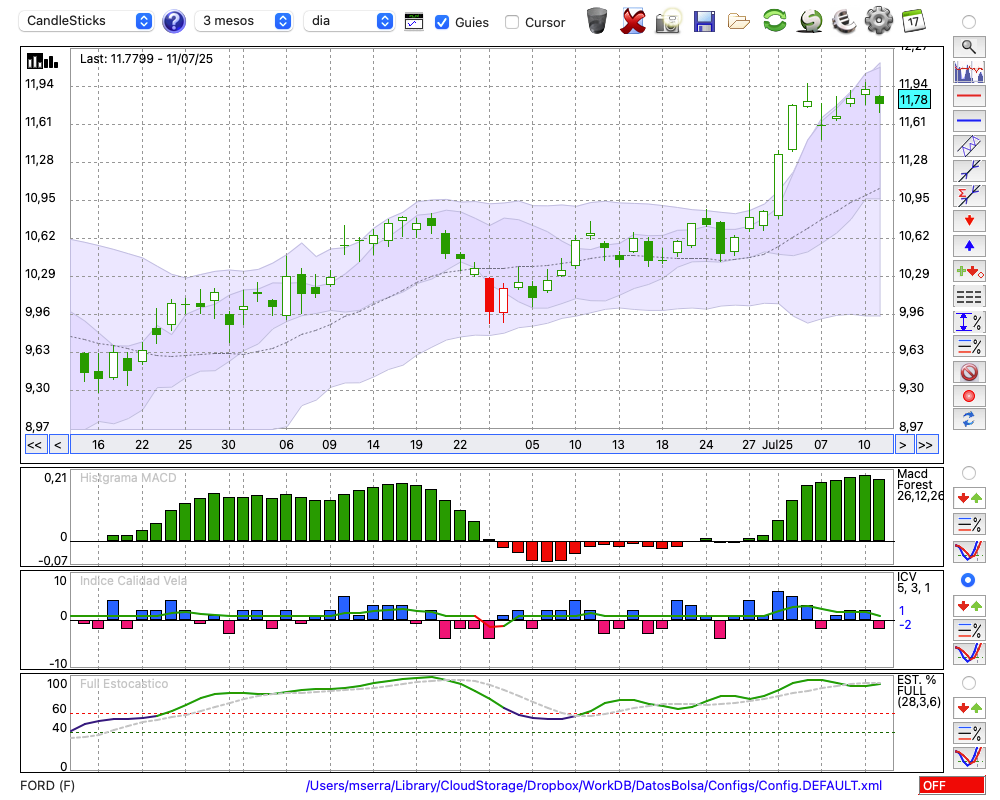Viewport: 1000px width, 800px height.
Task: Toggle the red OFF switch
Action: click(952, 785)
